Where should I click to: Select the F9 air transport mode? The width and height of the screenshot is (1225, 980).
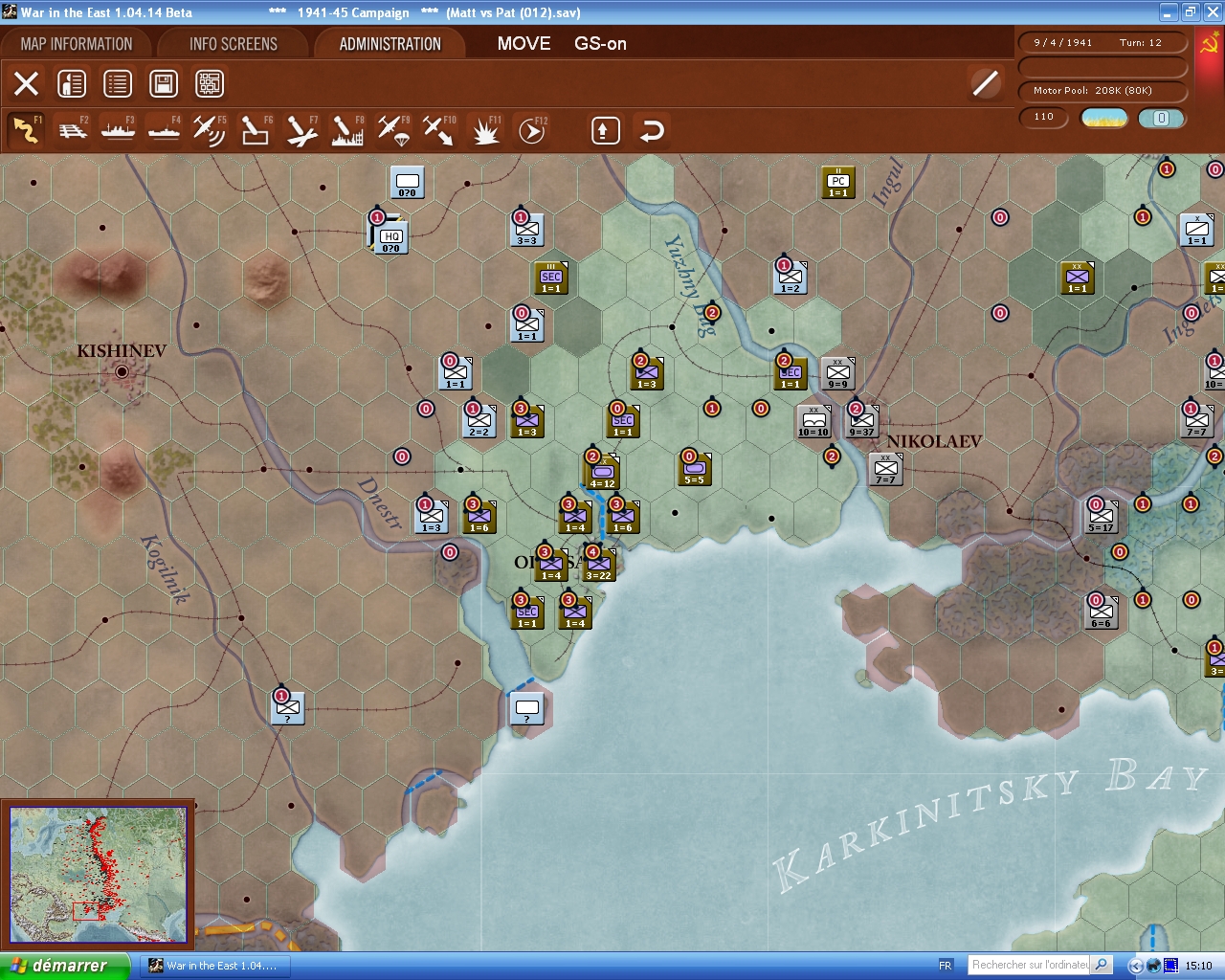click(x=393, y=130)
